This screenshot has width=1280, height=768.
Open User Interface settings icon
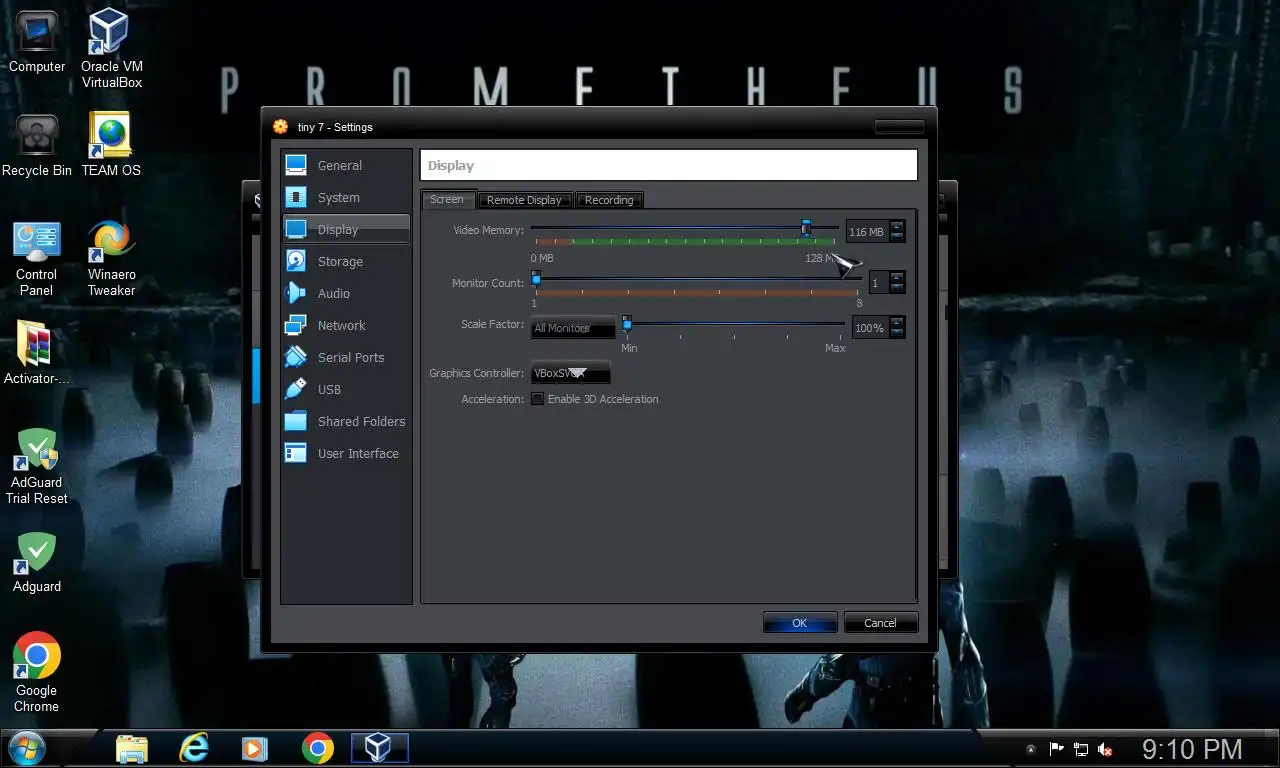click(296, 453)
